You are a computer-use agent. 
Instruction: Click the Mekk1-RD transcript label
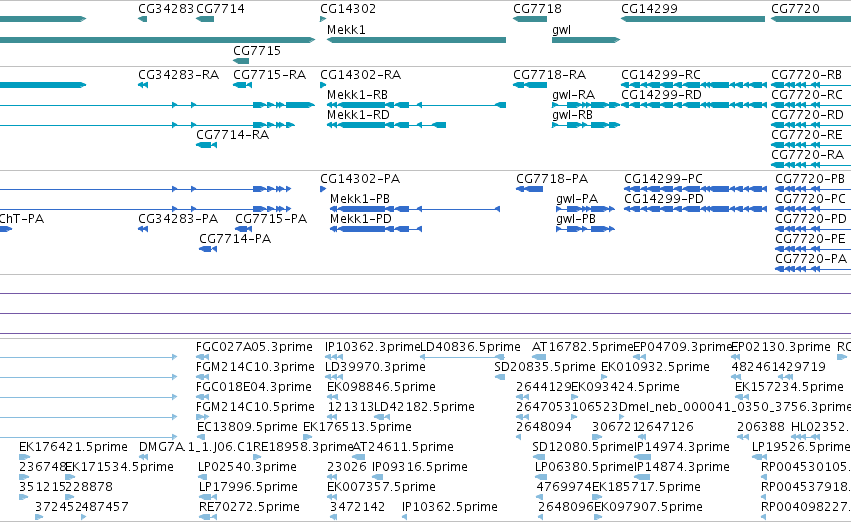(358, 114)
